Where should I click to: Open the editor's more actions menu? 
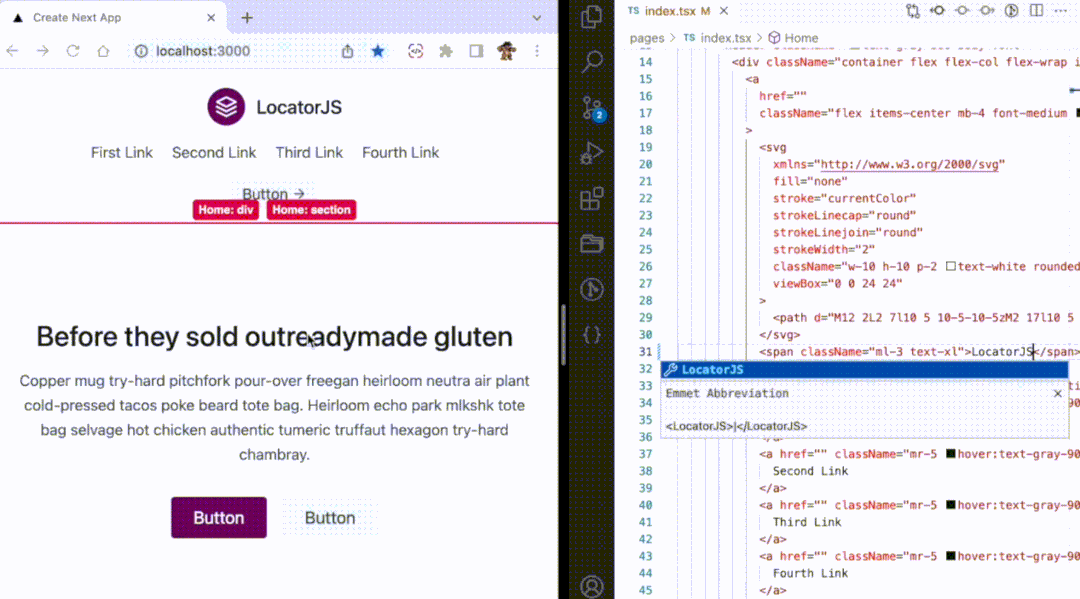1061,11
